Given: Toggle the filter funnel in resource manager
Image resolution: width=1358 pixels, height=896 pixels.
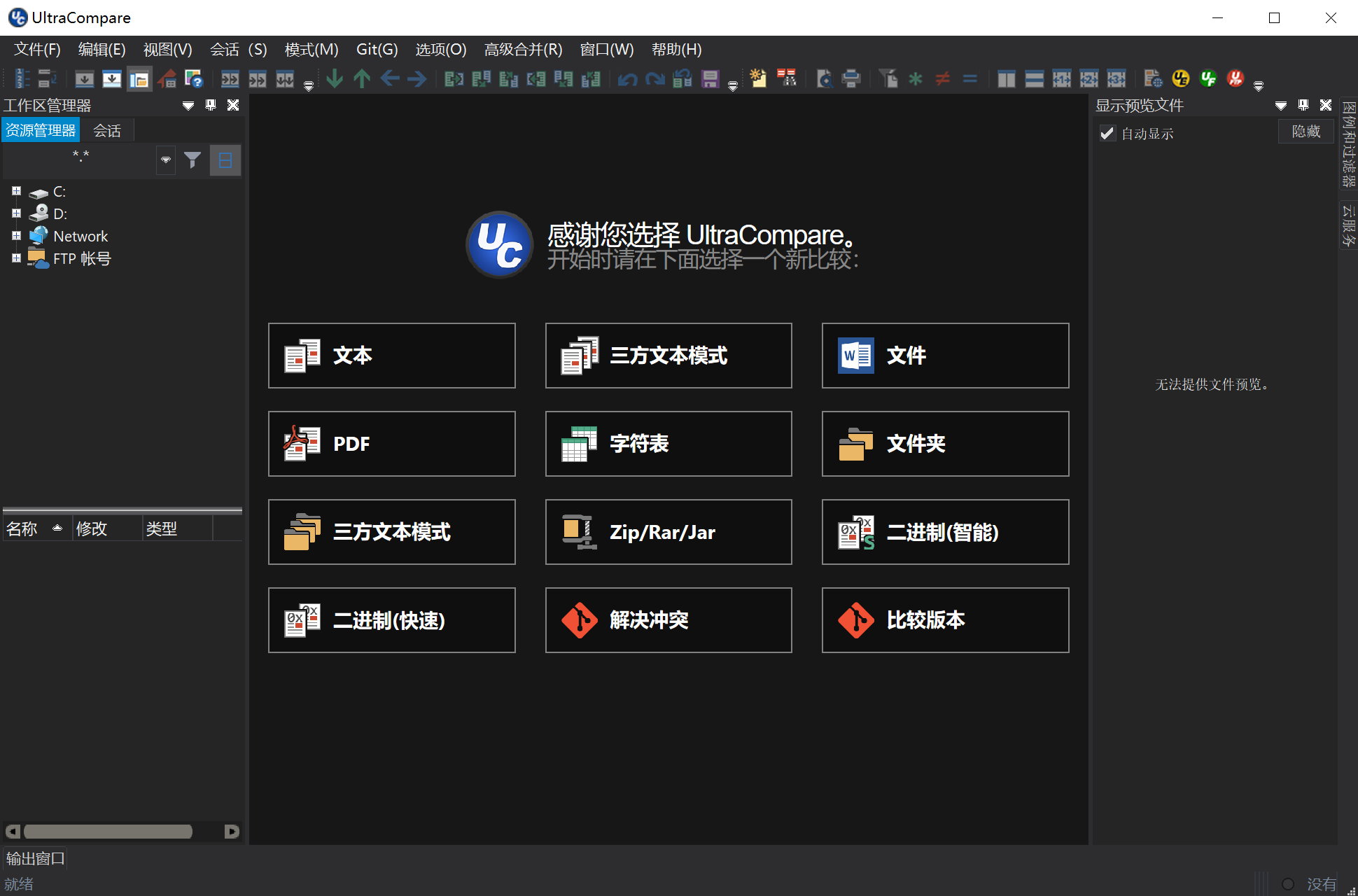Looking at the screenshot, I should coord(192,160).
